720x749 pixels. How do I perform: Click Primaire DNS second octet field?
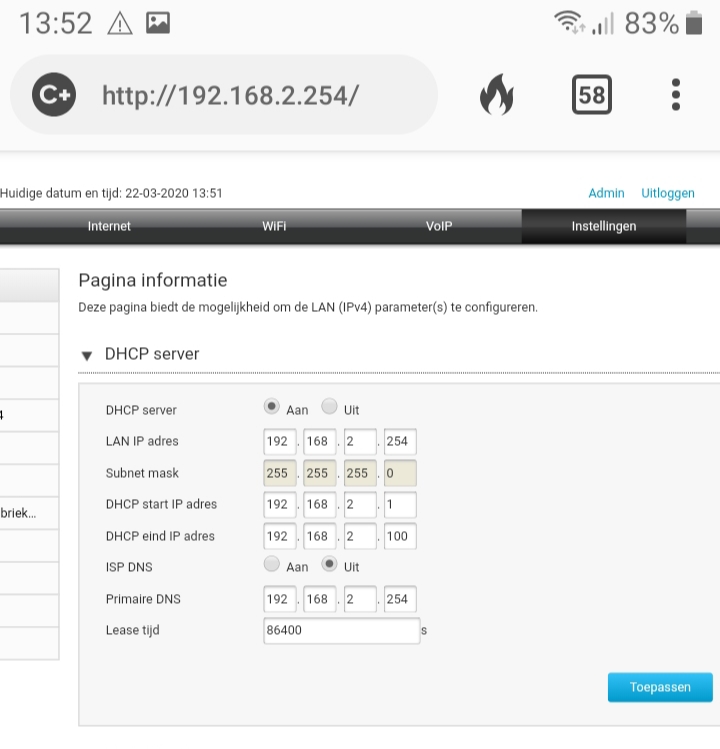click(x=320, y=599)
